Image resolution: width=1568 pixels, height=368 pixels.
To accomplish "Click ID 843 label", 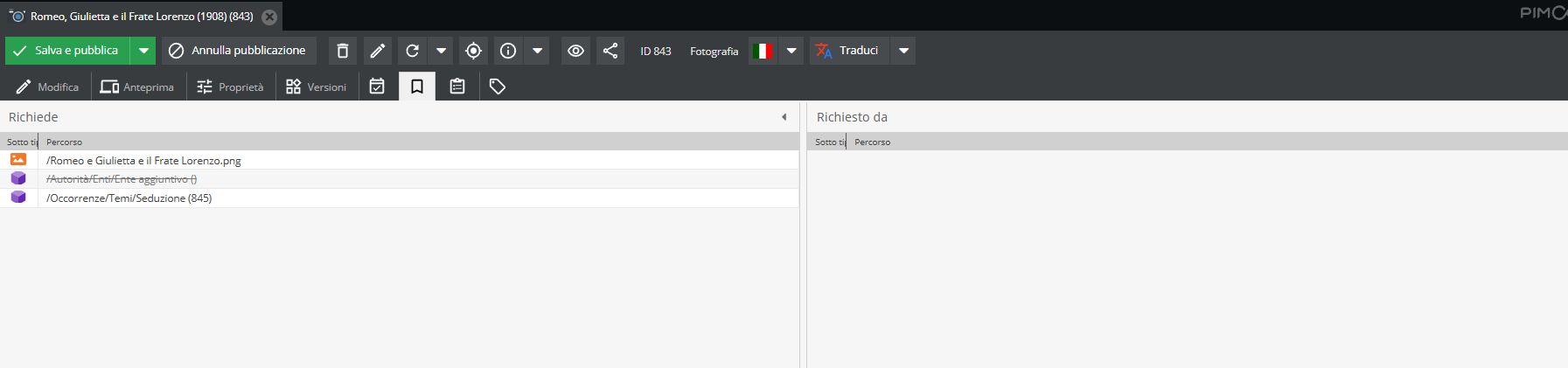I will [656, 52].
